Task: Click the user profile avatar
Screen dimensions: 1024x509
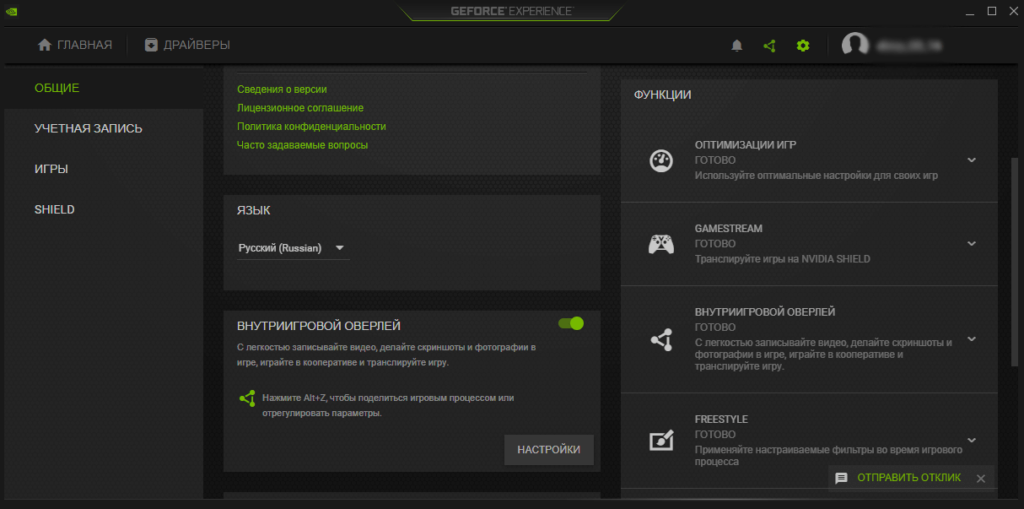Action: (855, 45)
